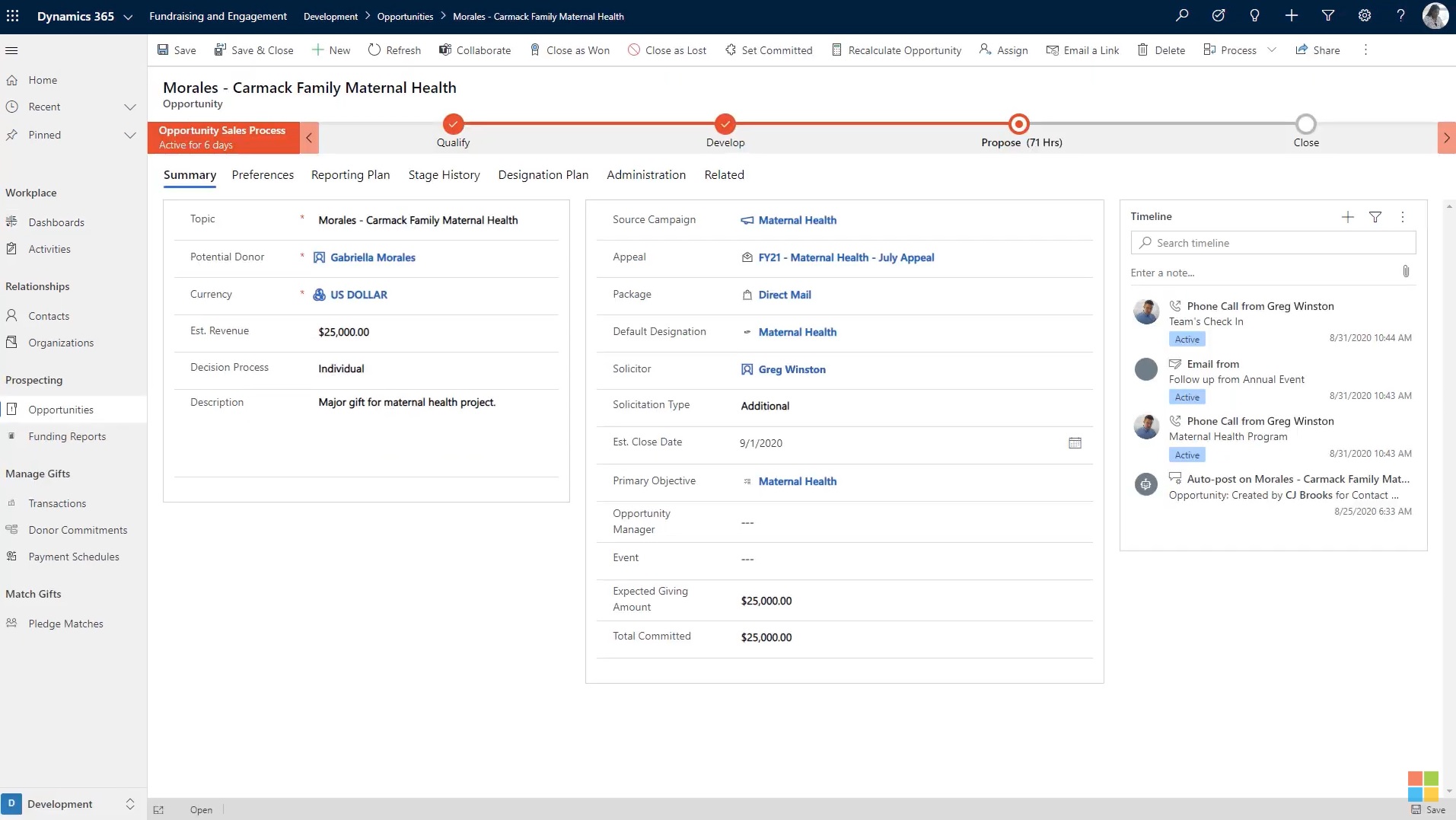The width and height of the screenshot is (1456, 820).
Task: Click the Close as Won trophy icon
Action: 535,50
